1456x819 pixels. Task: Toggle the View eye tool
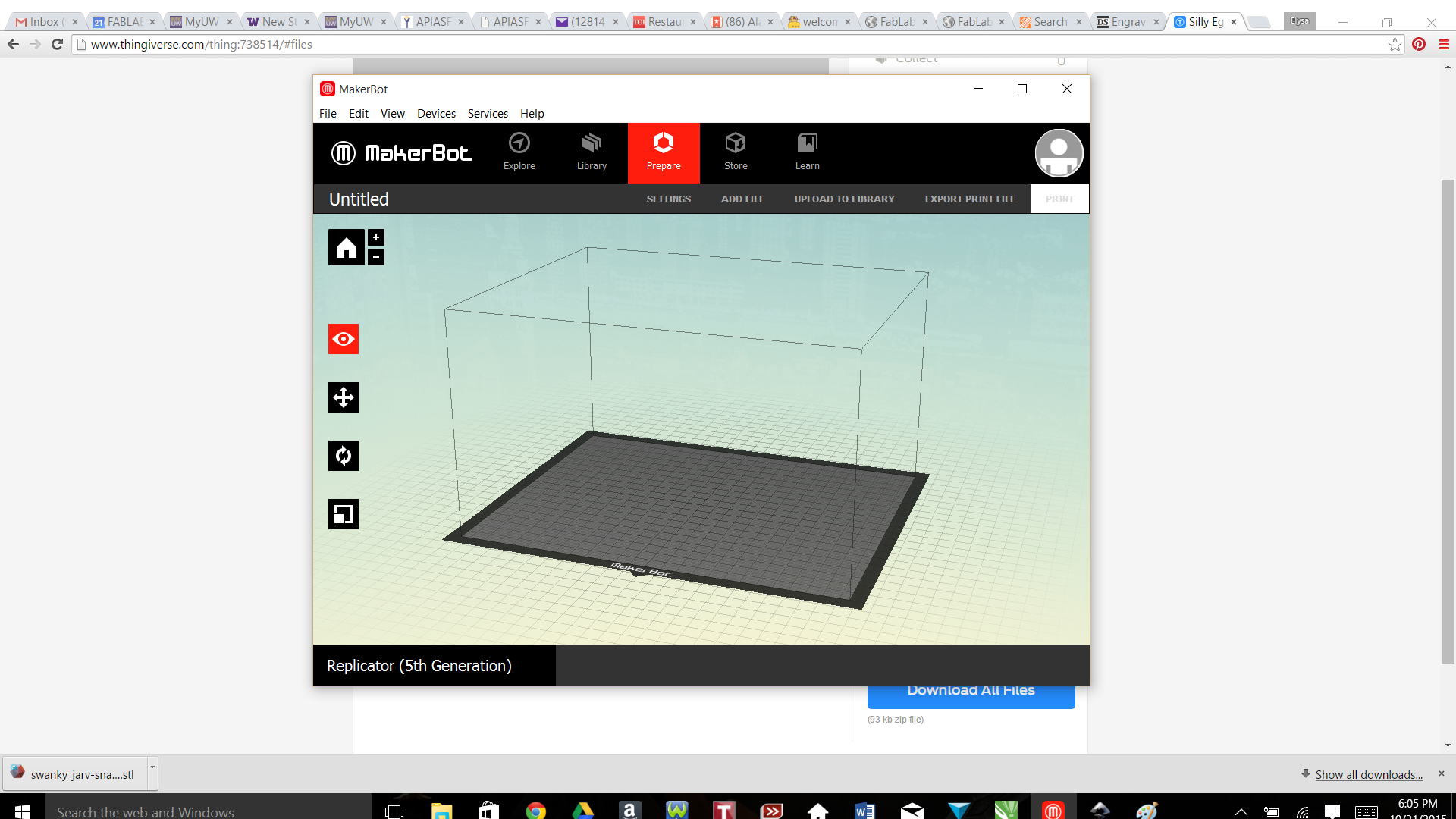pos(343,338)
